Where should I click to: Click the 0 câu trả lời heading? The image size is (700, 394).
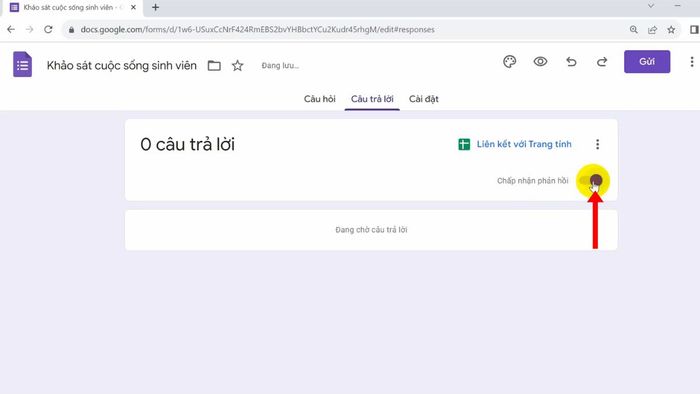pos(188,145)
